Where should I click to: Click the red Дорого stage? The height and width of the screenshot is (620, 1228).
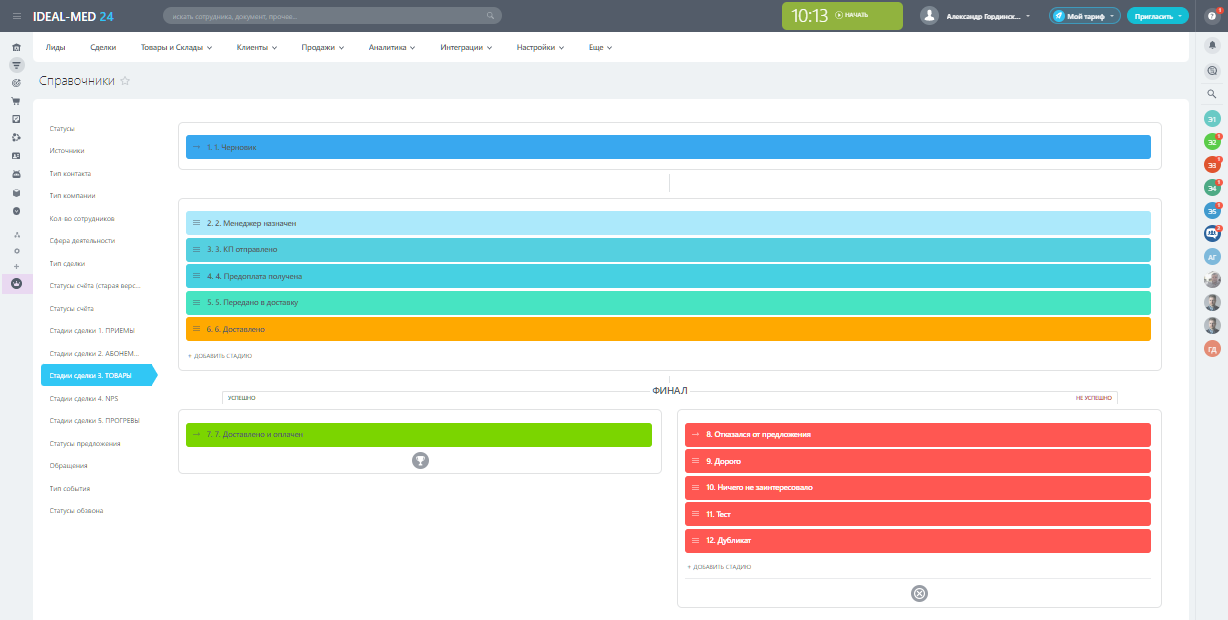click(918, 461)
